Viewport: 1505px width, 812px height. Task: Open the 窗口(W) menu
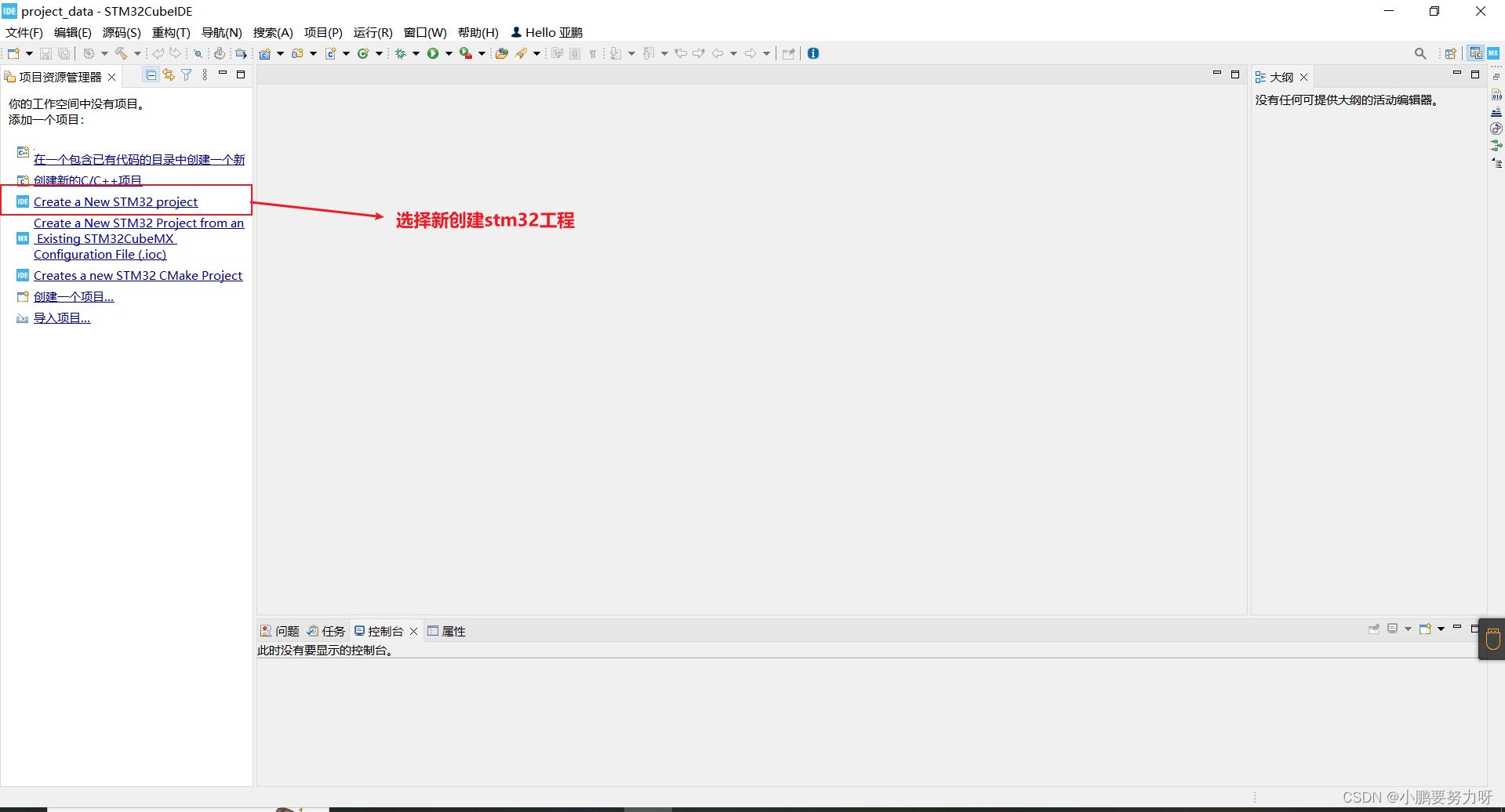(x=425, y=32)
